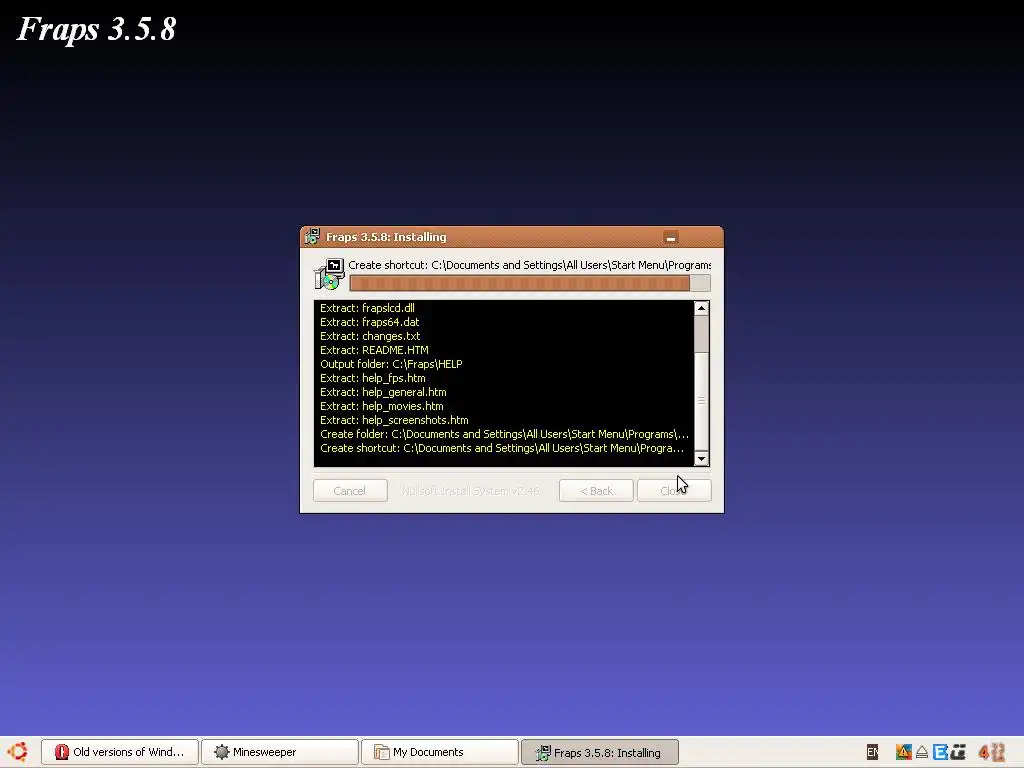
Task: Select 'Extract: help_screenshots.htm' log line
Action: point(394,421)
